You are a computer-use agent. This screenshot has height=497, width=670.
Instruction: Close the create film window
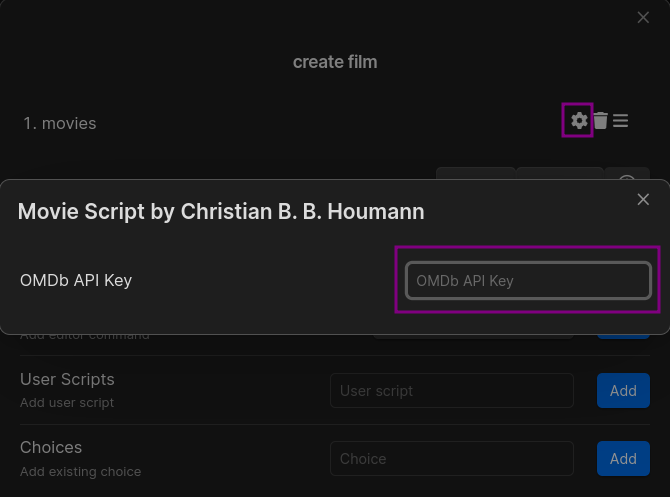coord(643,18)
